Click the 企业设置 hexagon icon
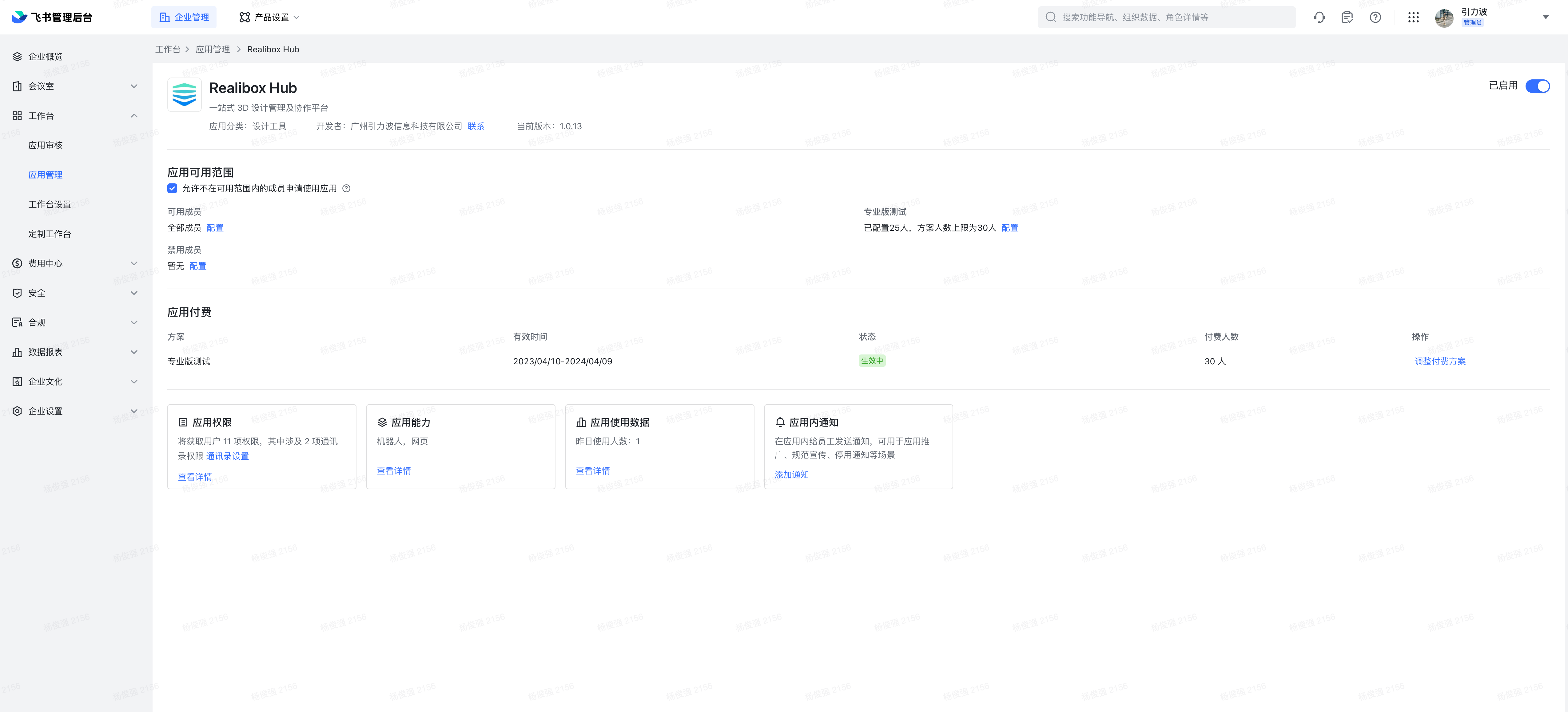Viewport: 1568px width, 712px height. pos(17,411)
